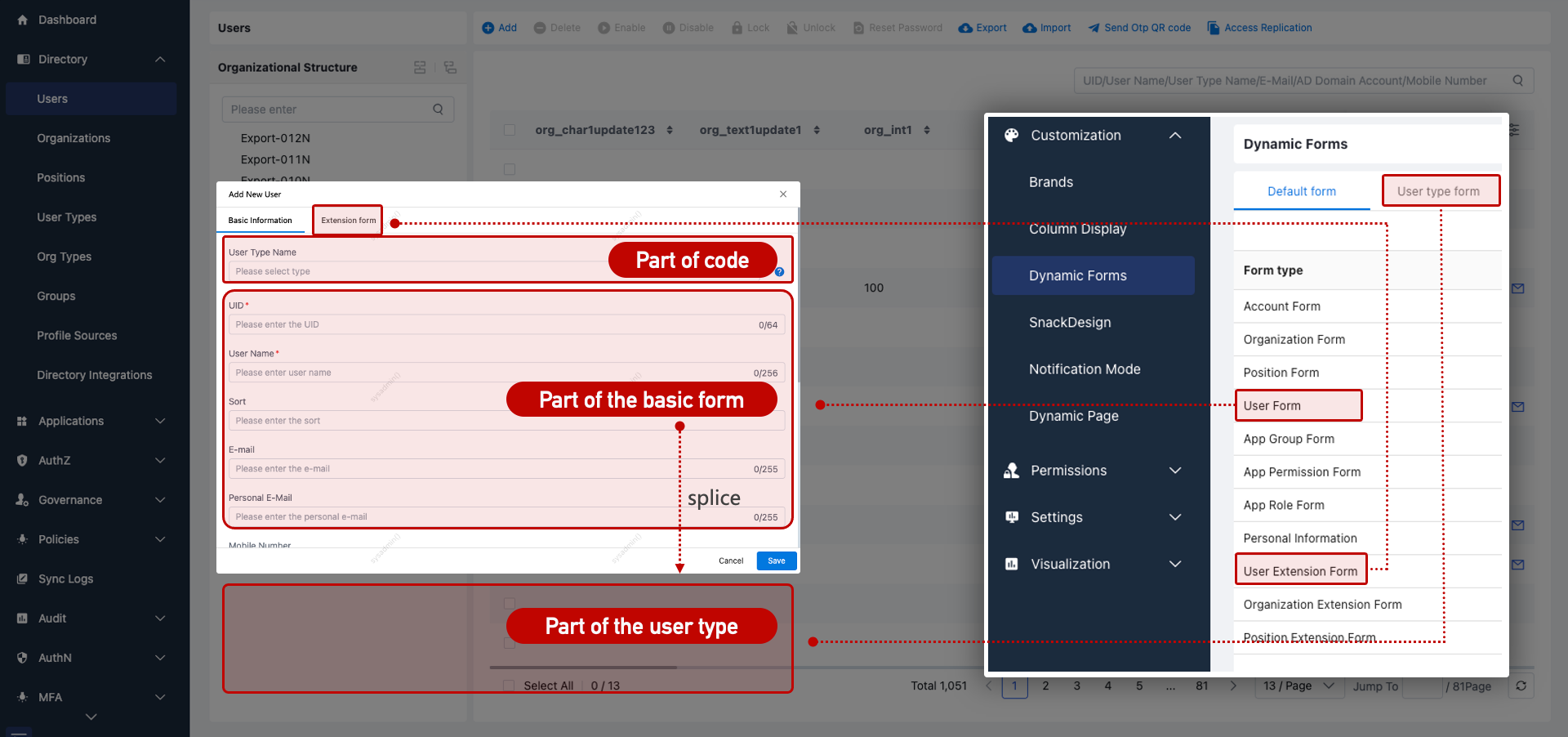This screenshot has height=737, width=1568.
Task: Check the table header checkbox
Action: [510, 129]
